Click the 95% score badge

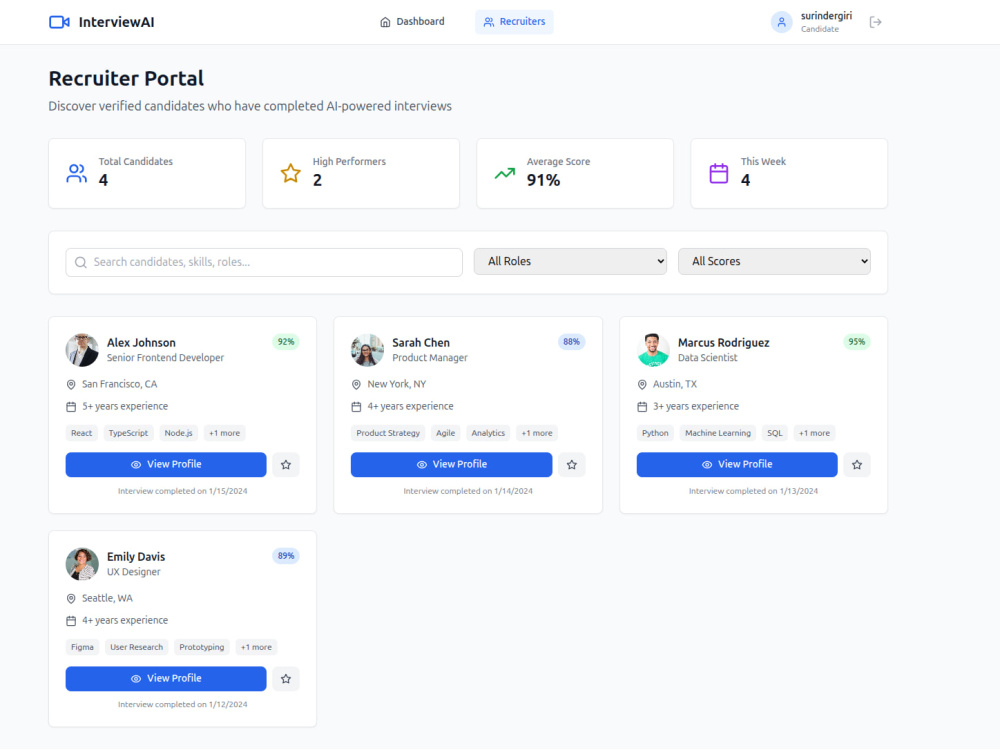pyautogui.click(x=857, y=342)
